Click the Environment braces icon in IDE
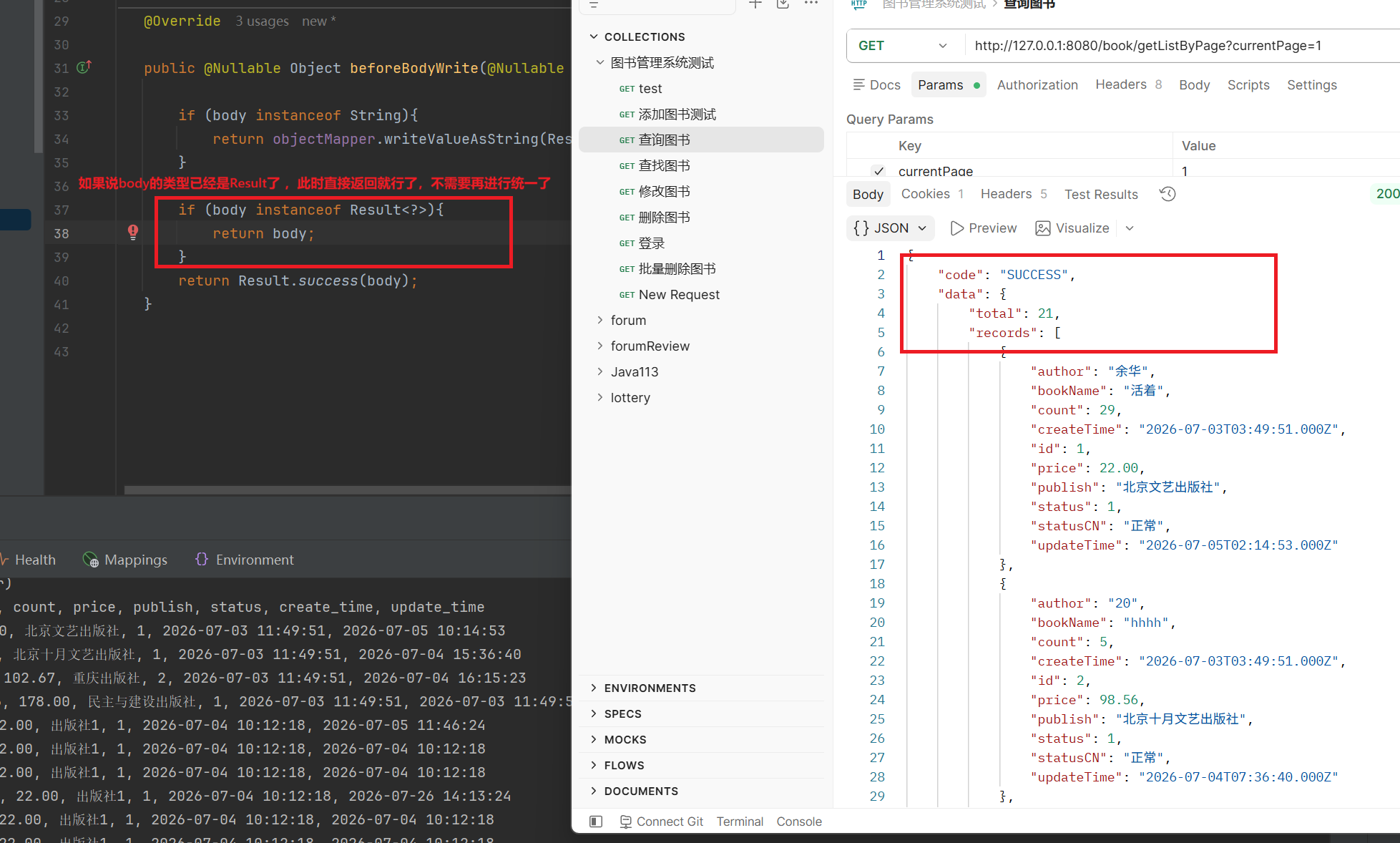1400x843 pixels. (202, 559)
